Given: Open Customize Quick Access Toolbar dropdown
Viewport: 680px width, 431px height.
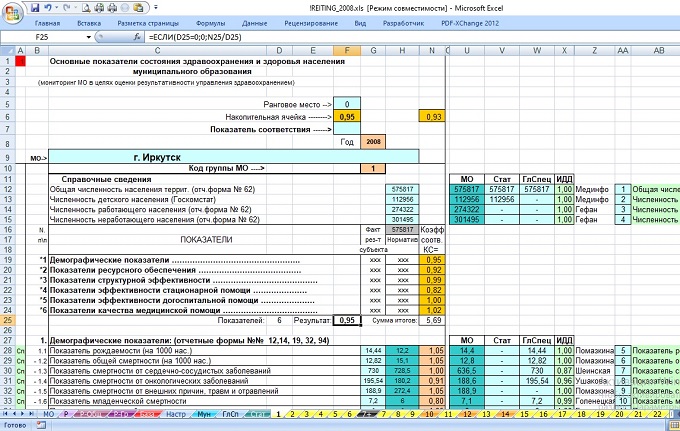Looking at the screenshot, I should [156, 8].
